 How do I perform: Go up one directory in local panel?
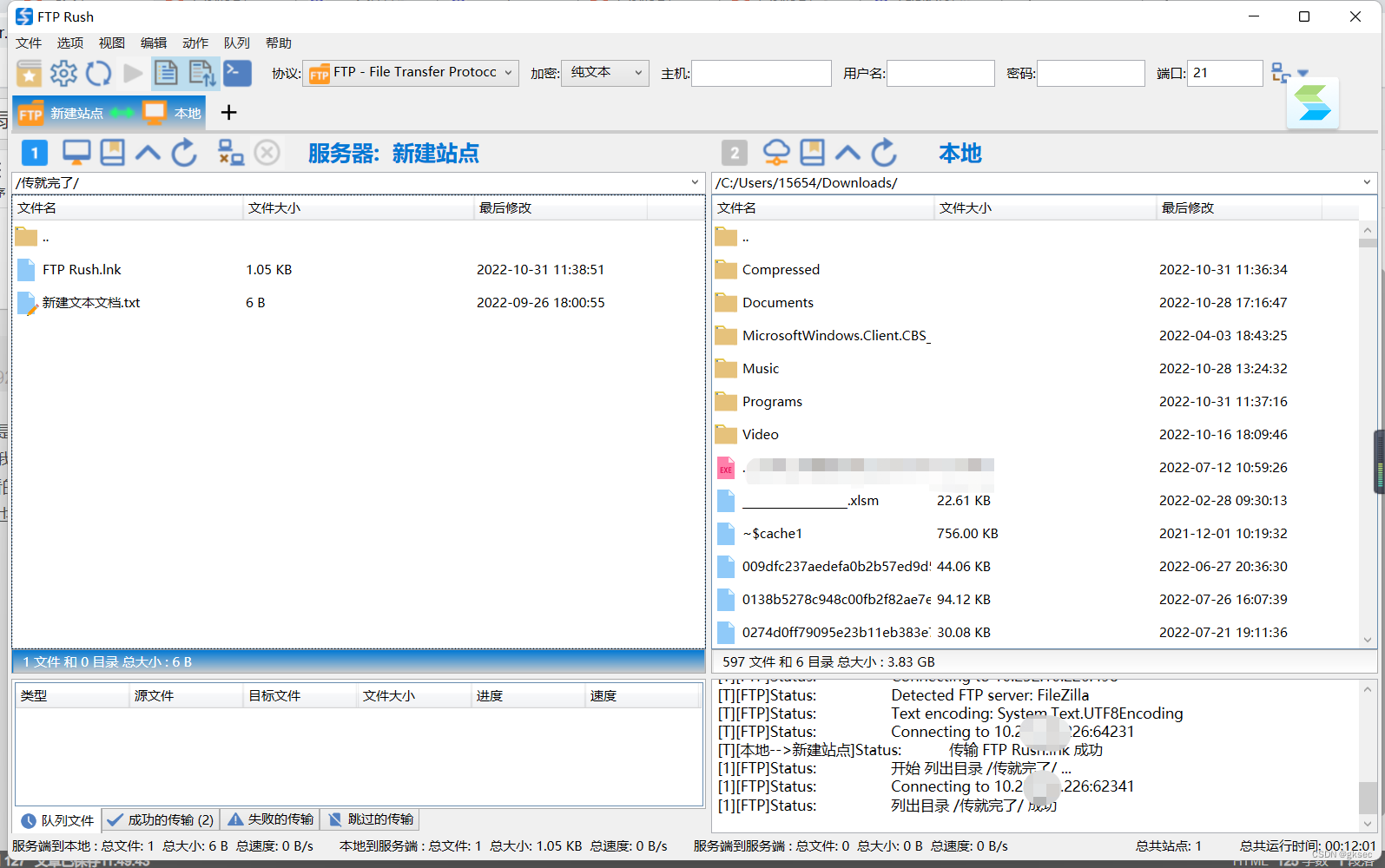point(847,154)
